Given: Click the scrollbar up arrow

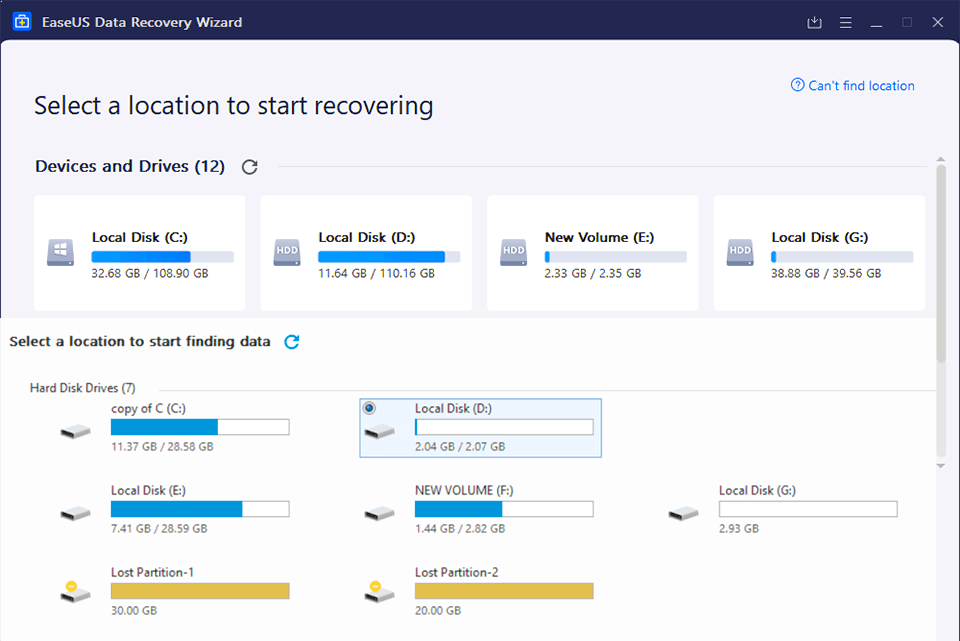Looking at the screenshot, I should pyautogui.click(x=941, y=159).
